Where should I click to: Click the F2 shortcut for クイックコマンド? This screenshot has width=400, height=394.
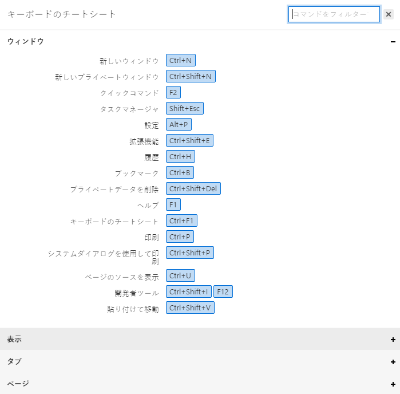(x=173, y=93)
